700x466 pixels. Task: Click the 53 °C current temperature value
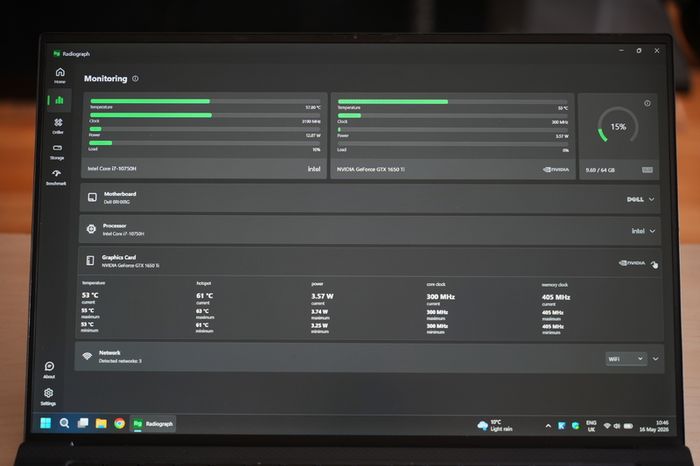[x=90, y=295]
